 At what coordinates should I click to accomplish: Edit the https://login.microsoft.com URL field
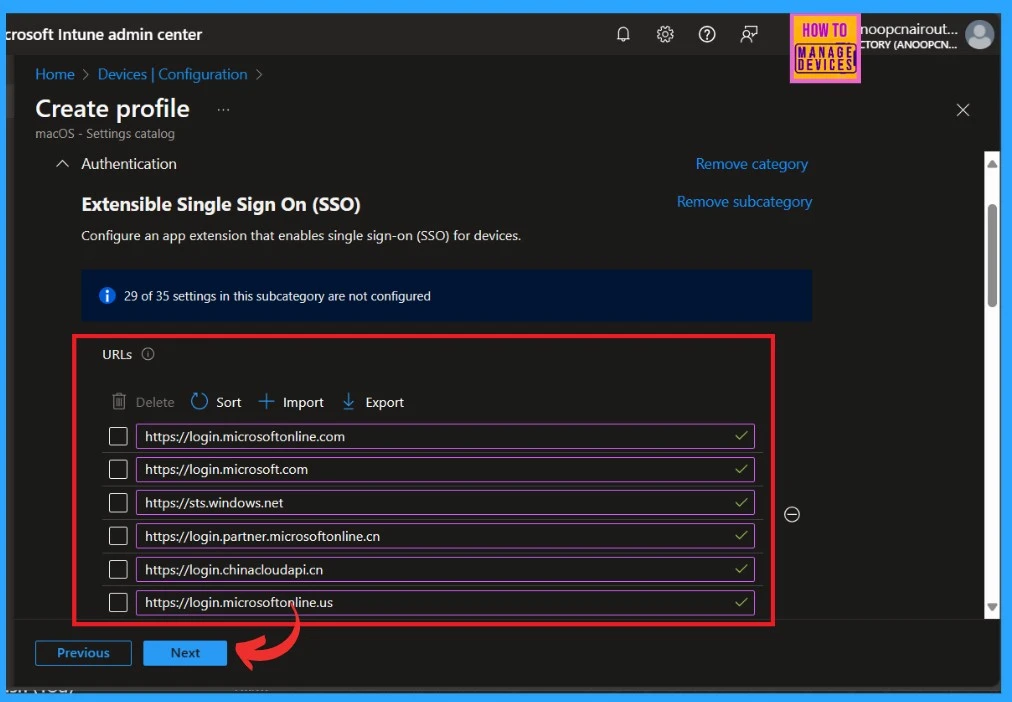point(445,469)
